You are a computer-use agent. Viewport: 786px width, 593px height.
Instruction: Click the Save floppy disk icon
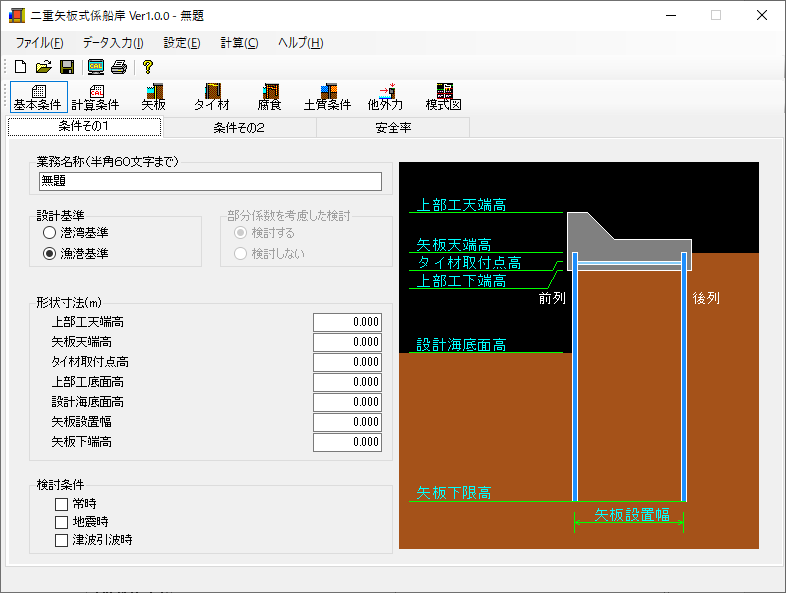[x=66, y=67]
